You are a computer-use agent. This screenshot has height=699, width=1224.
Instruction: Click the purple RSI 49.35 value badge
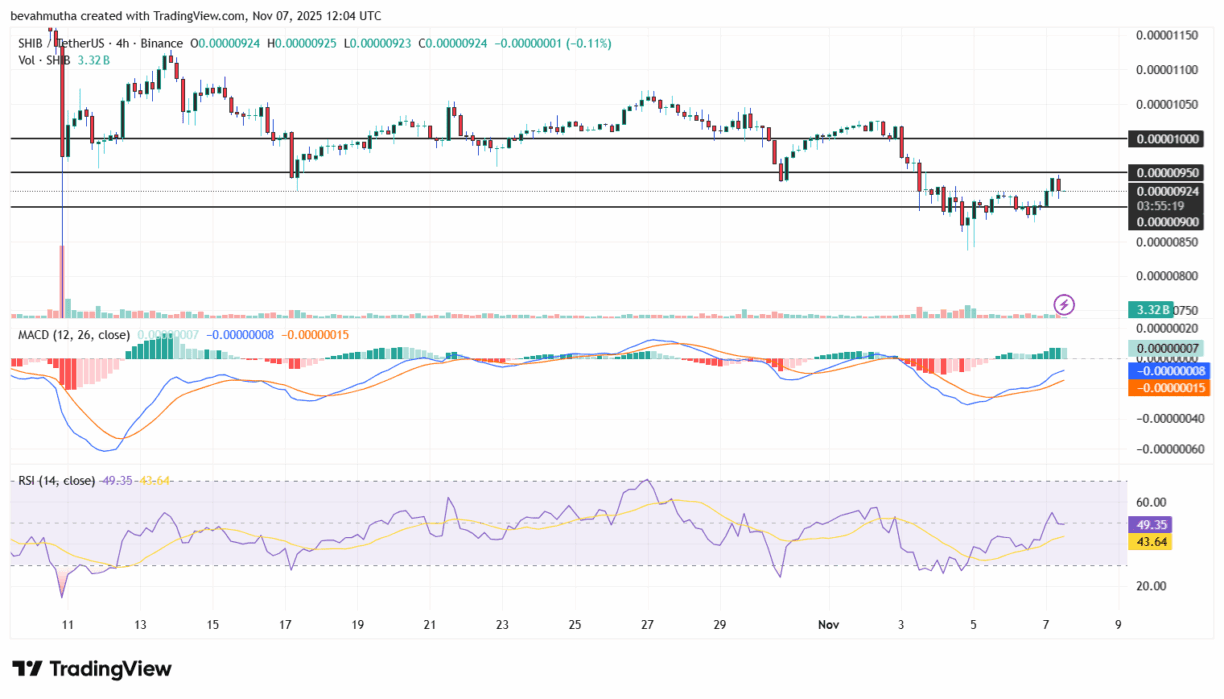point(1149,524)
